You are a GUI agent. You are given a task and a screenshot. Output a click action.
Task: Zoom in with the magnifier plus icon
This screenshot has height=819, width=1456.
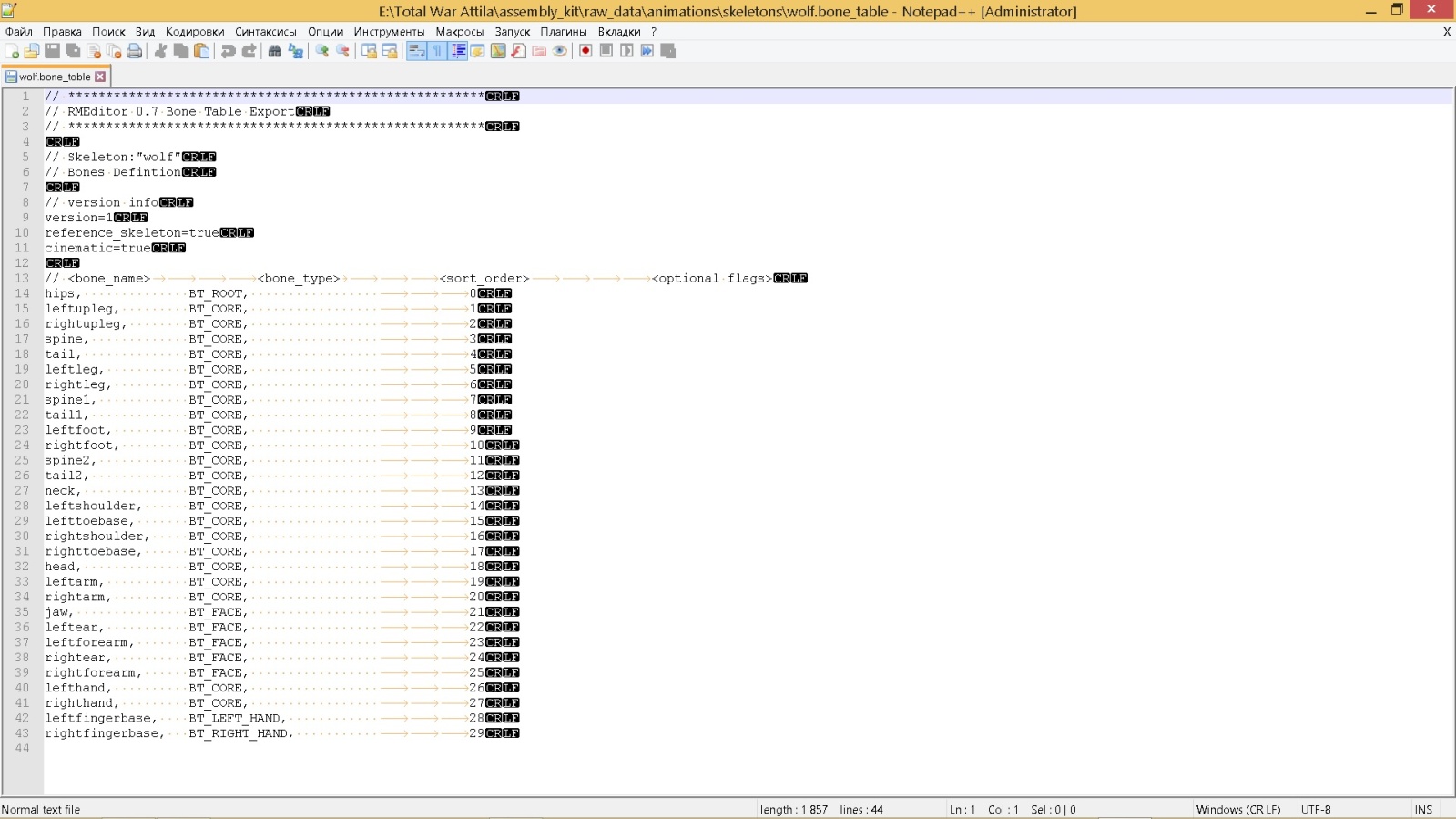(x=321, y=51)
